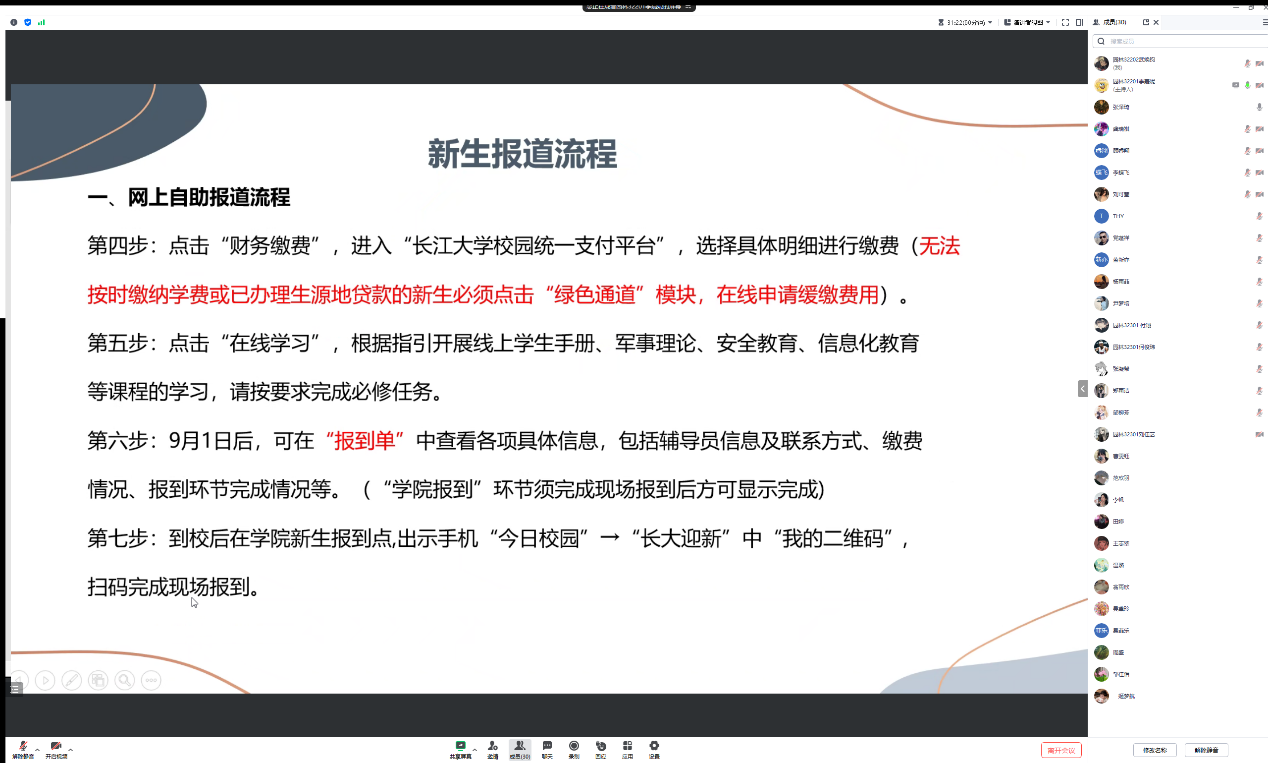Click the Leave Meeting (离开会议) button

click(x=1060, y=750)
